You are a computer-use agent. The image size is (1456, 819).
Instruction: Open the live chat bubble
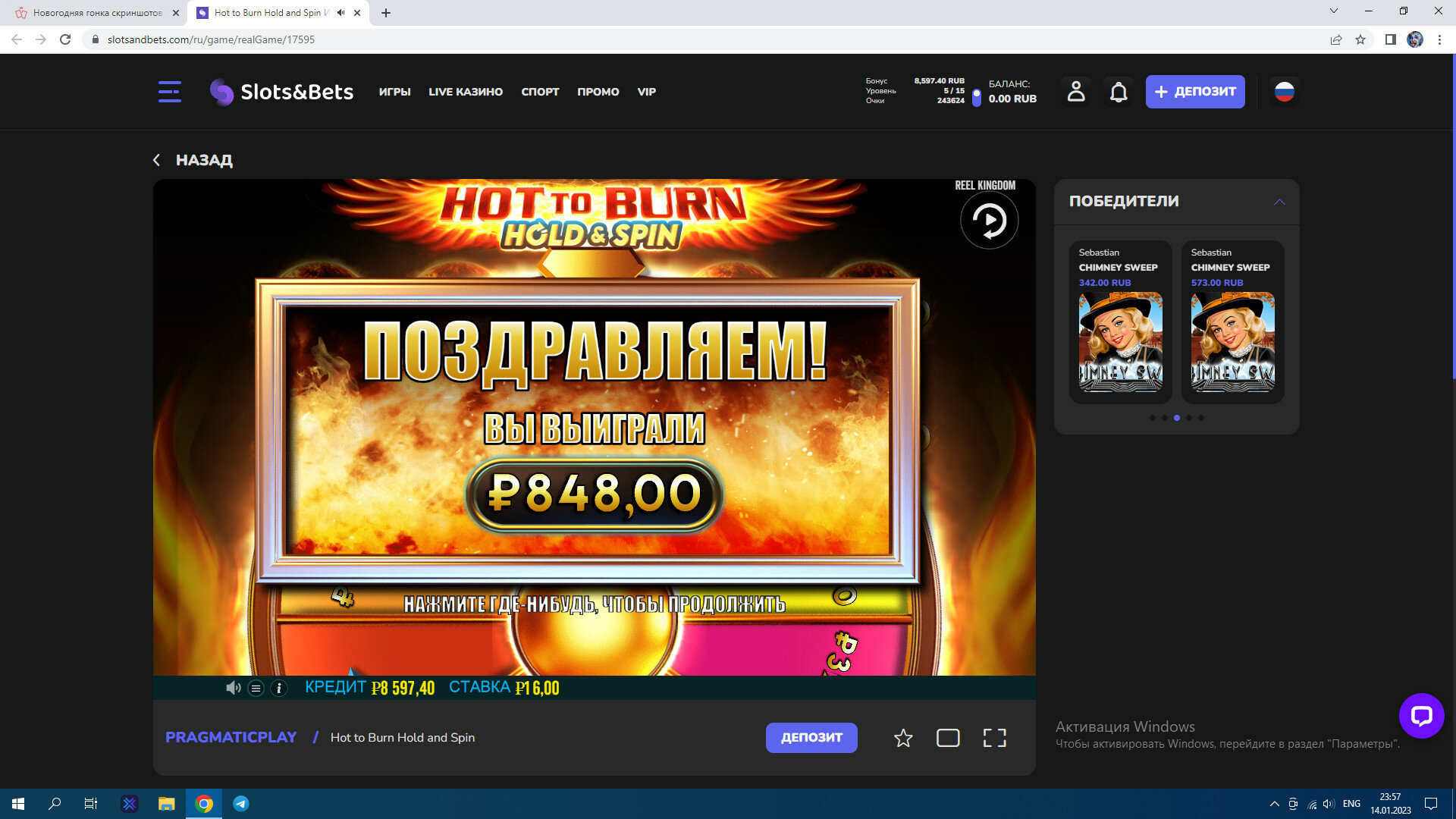[x=1421, y=715]
